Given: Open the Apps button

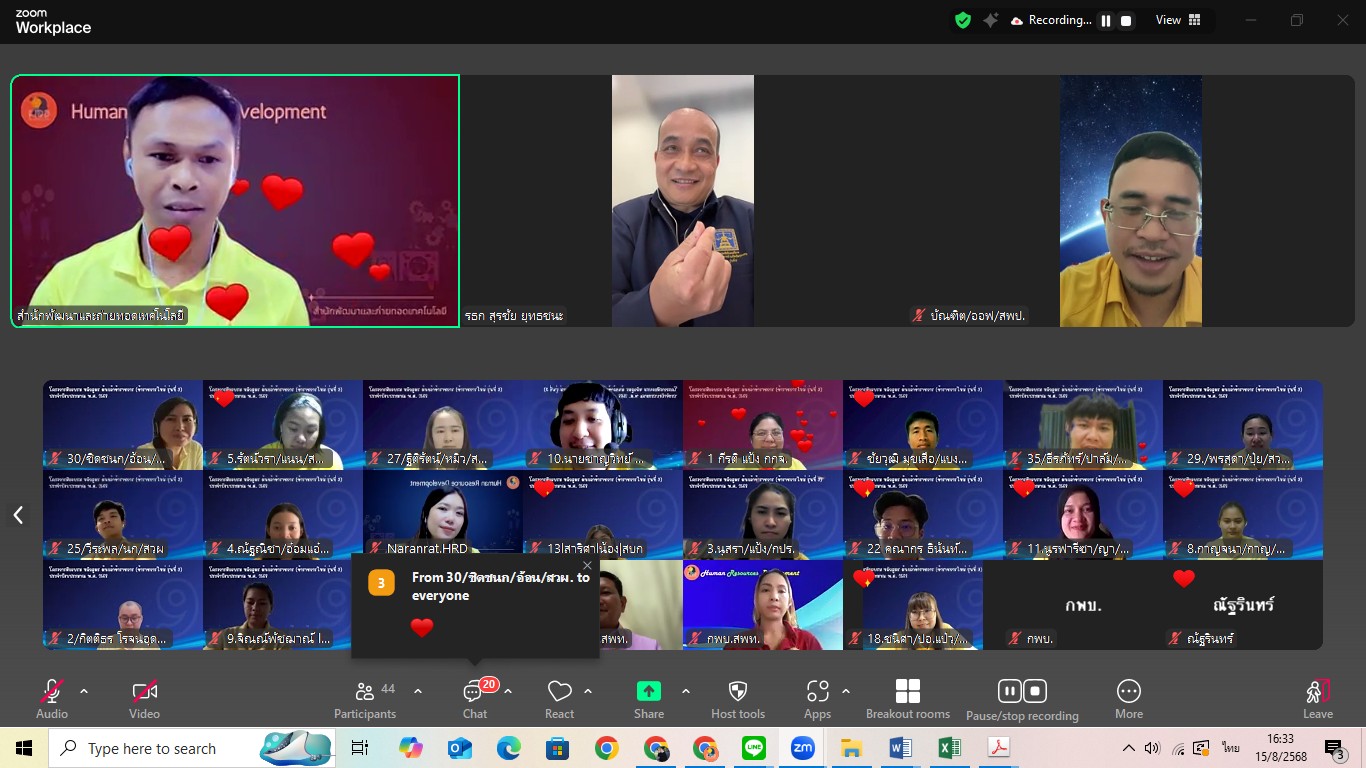Looking at the screenshot, I should click(817, 698).
